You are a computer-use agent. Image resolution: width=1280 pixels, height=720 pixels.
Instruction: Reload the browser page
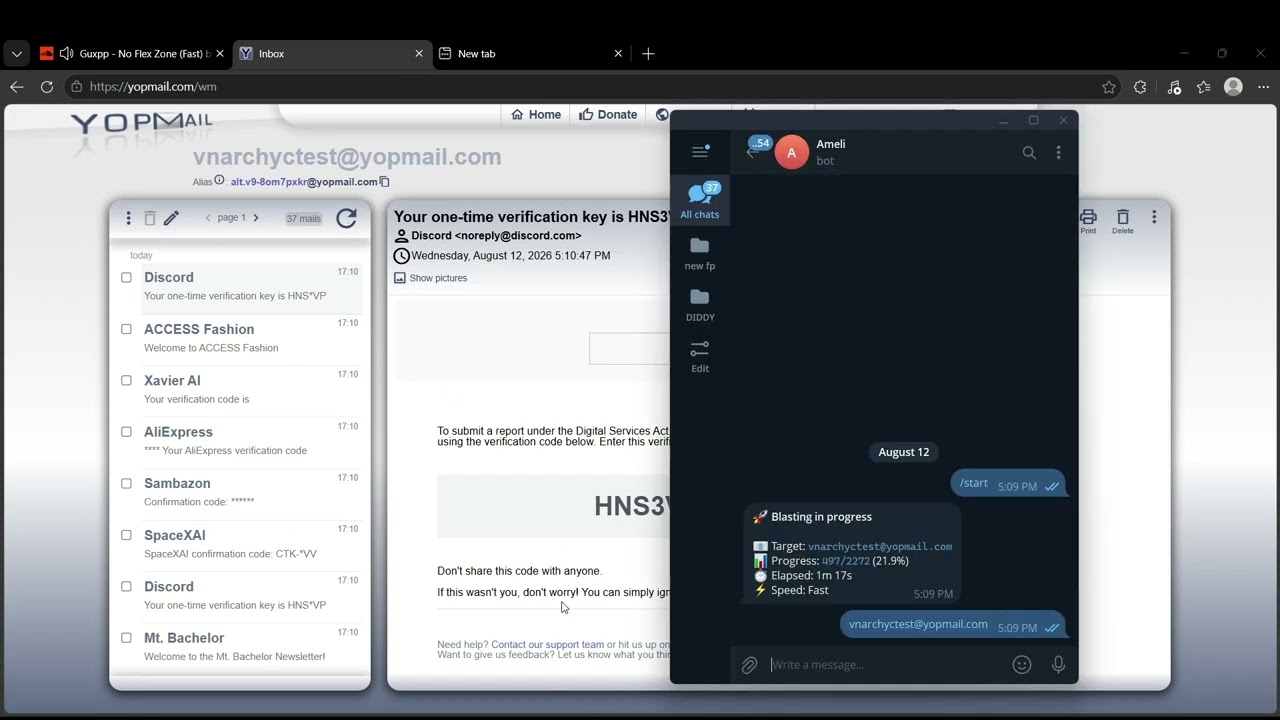point(46,87)
